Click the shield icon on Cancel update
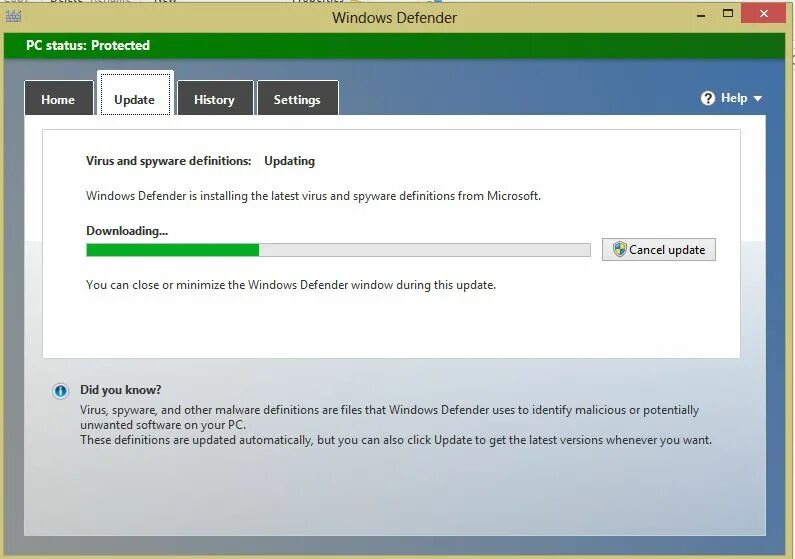795x559 pixels. (619, 249)
